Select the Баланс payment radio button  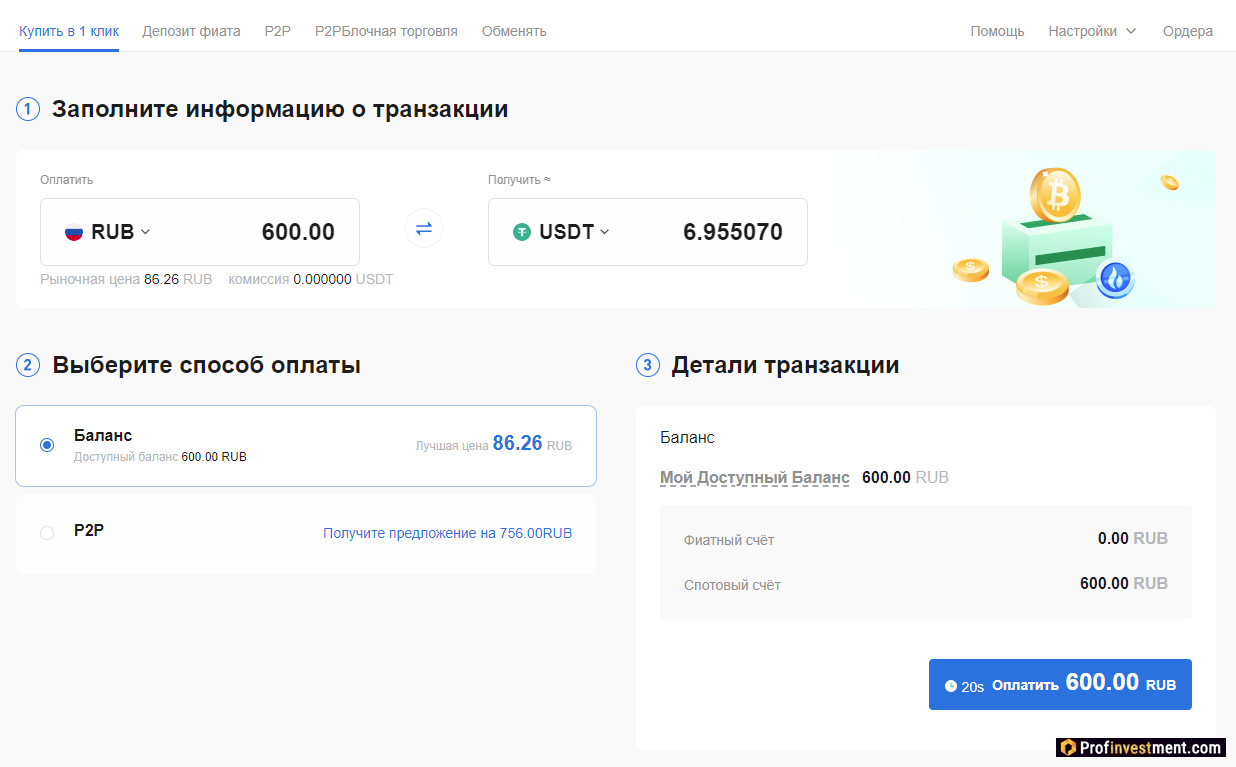(47, 445)
